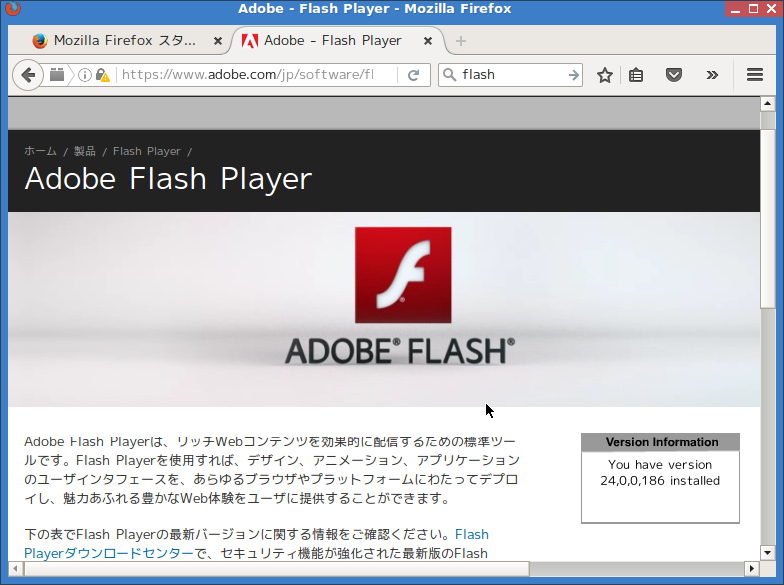The height and width of the screenshot is (585, 784).
Task: Click the URL address field
Action: [248, 75]
